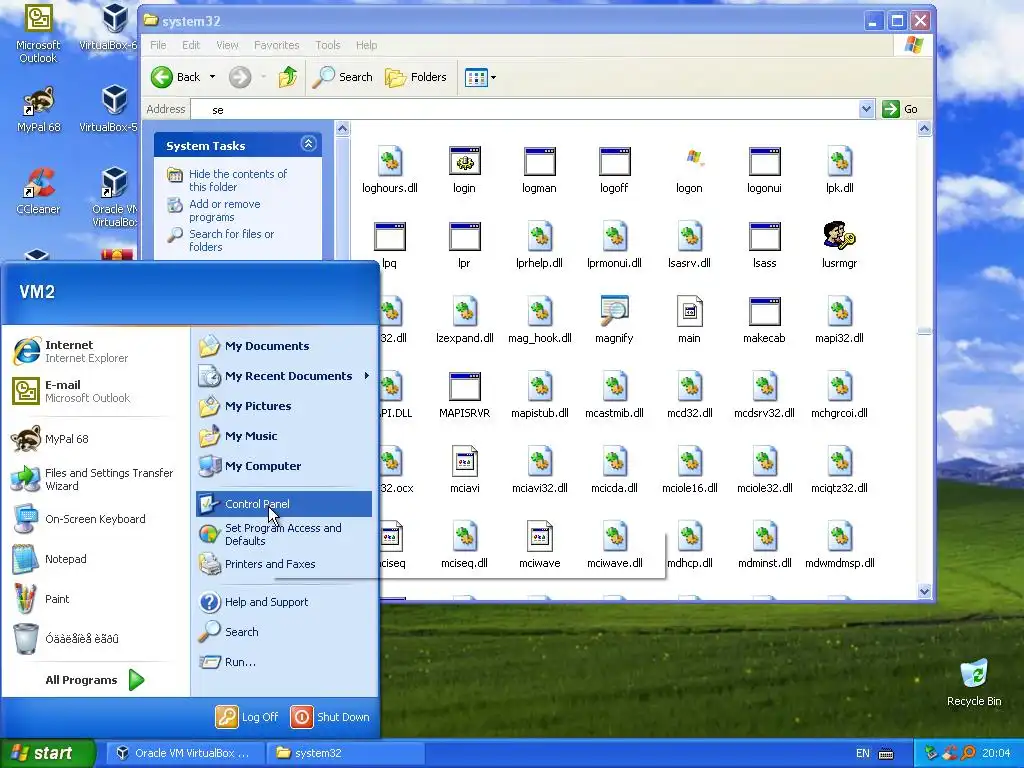Launch MyPal 68 from Start menu

click(x=95, y=439)
